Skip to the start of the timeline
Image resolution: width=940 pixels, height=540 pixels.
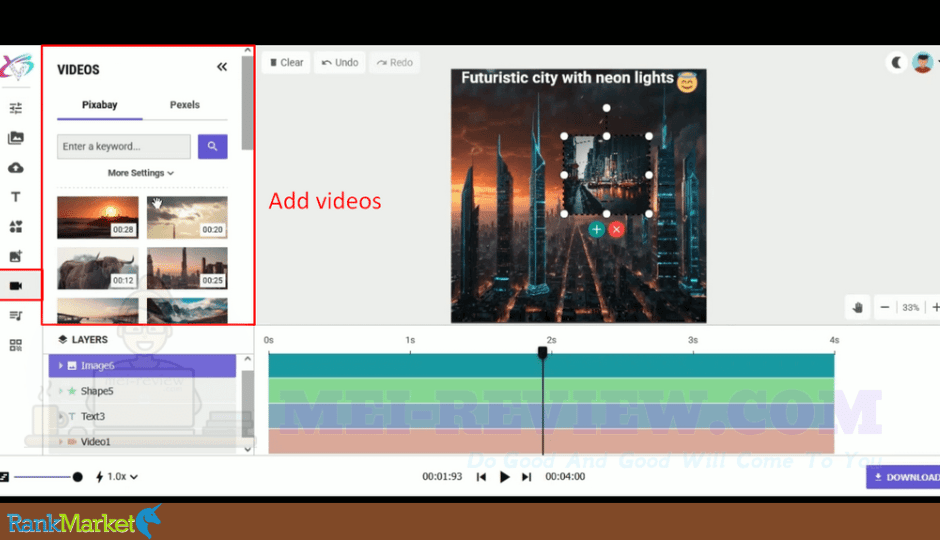(481, 477)
